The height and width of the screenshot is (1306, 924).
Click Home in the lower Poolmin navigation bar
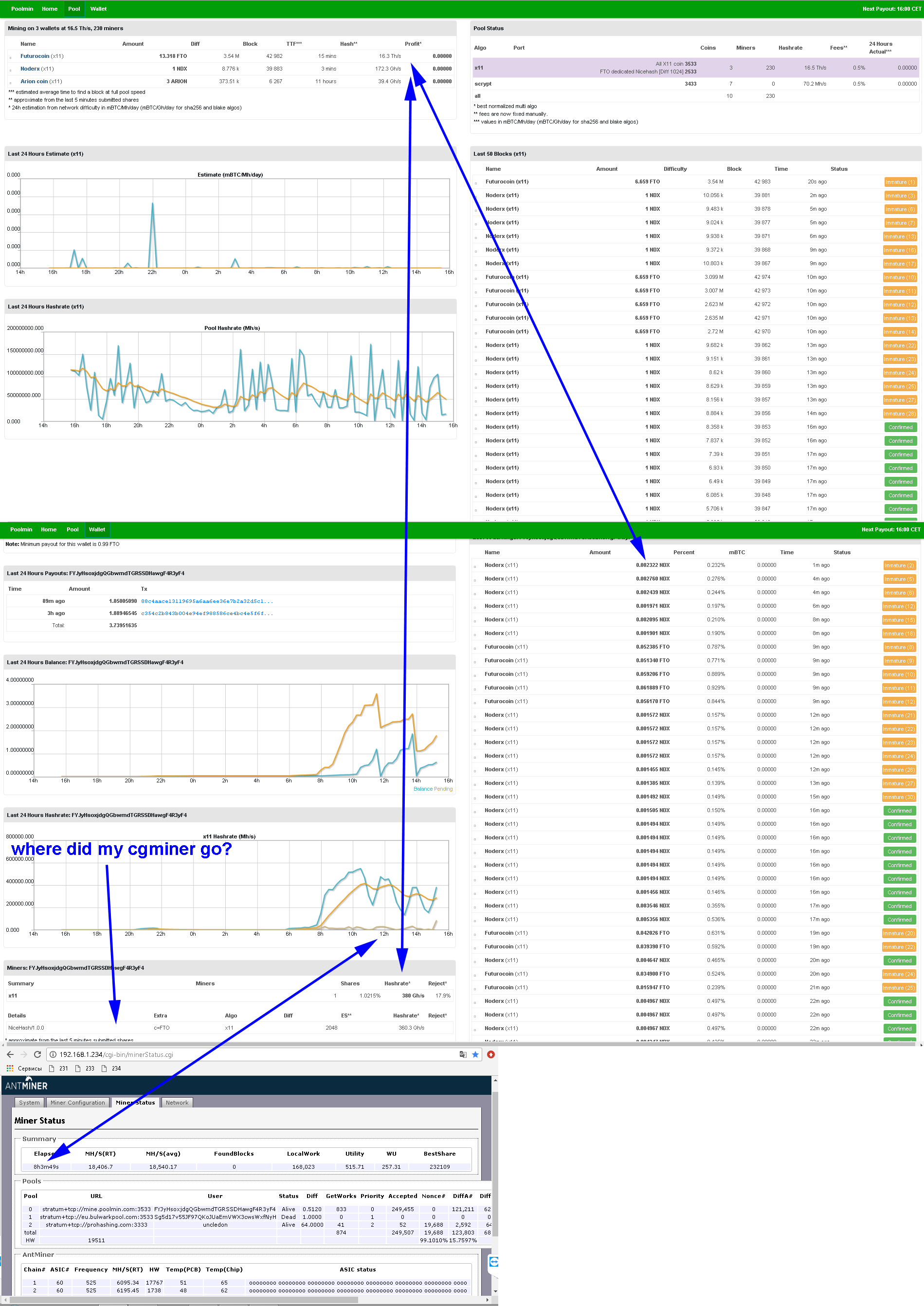point(49,529)
